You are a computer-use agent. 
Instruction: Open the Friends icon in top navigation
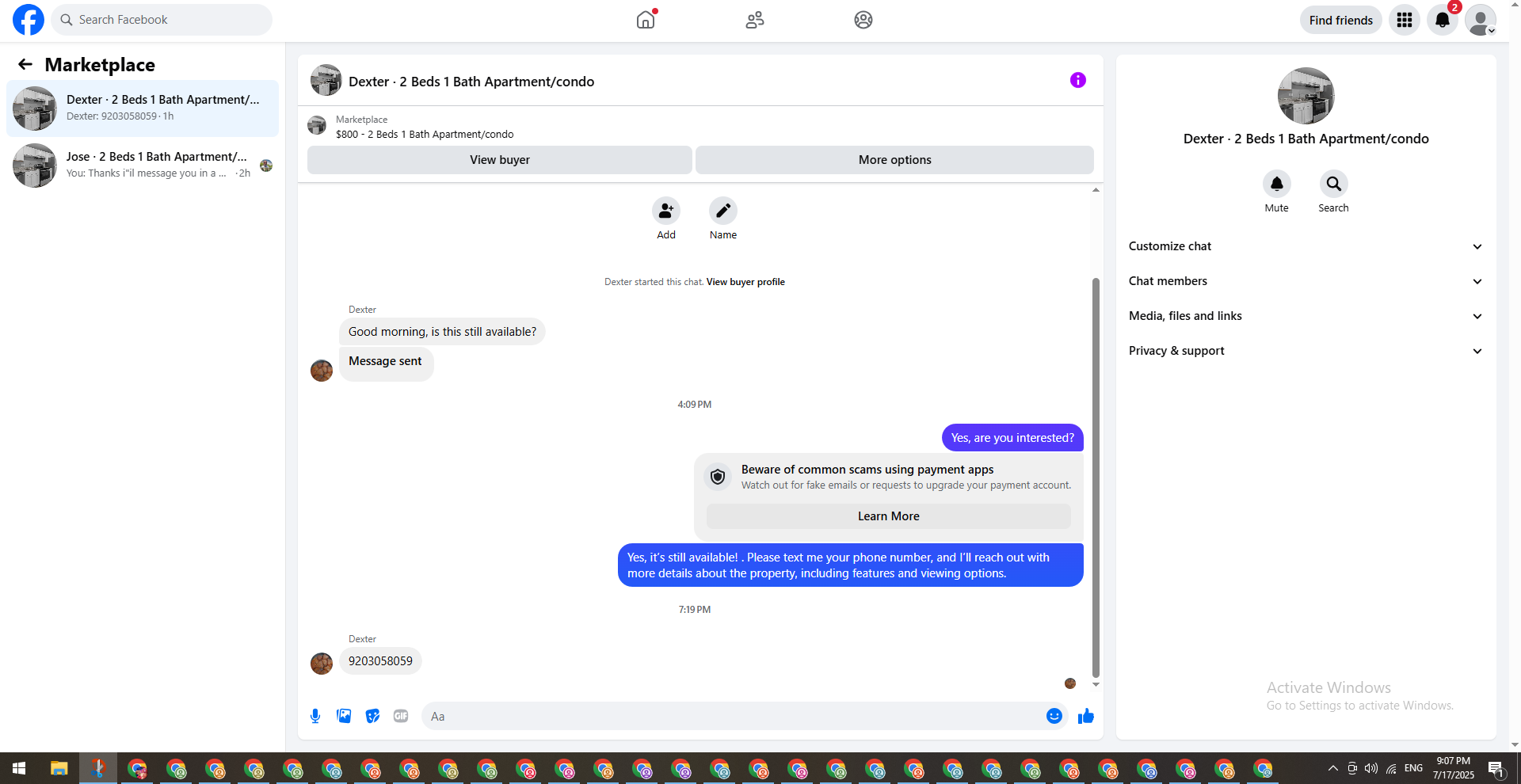pyautogui.click(x=755, y=20)
